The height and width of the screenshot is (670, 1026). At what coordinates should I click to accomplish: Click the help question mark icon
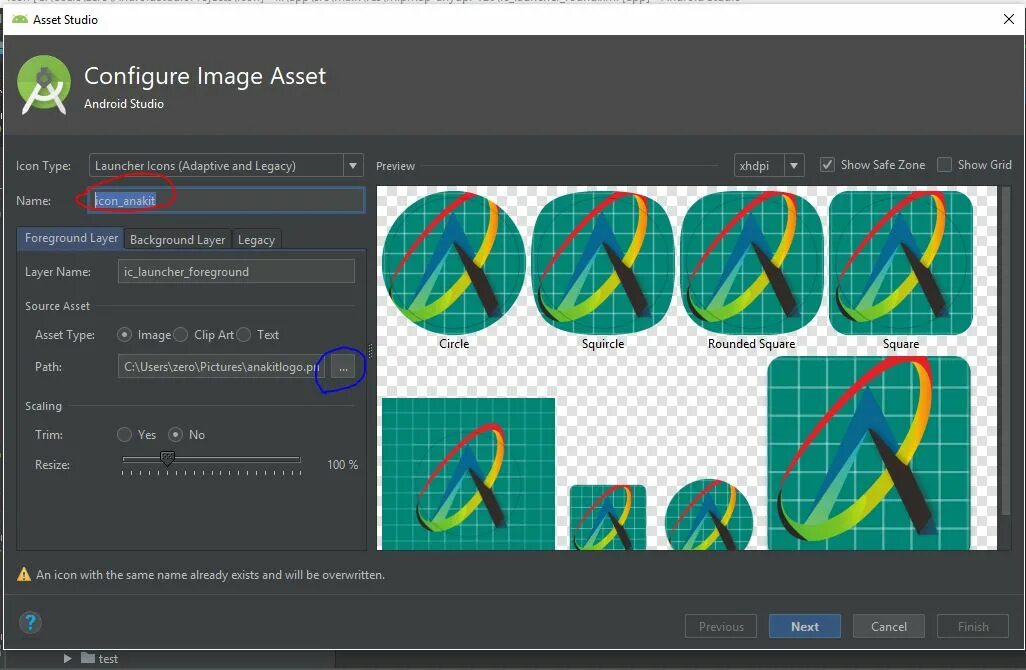30,622
